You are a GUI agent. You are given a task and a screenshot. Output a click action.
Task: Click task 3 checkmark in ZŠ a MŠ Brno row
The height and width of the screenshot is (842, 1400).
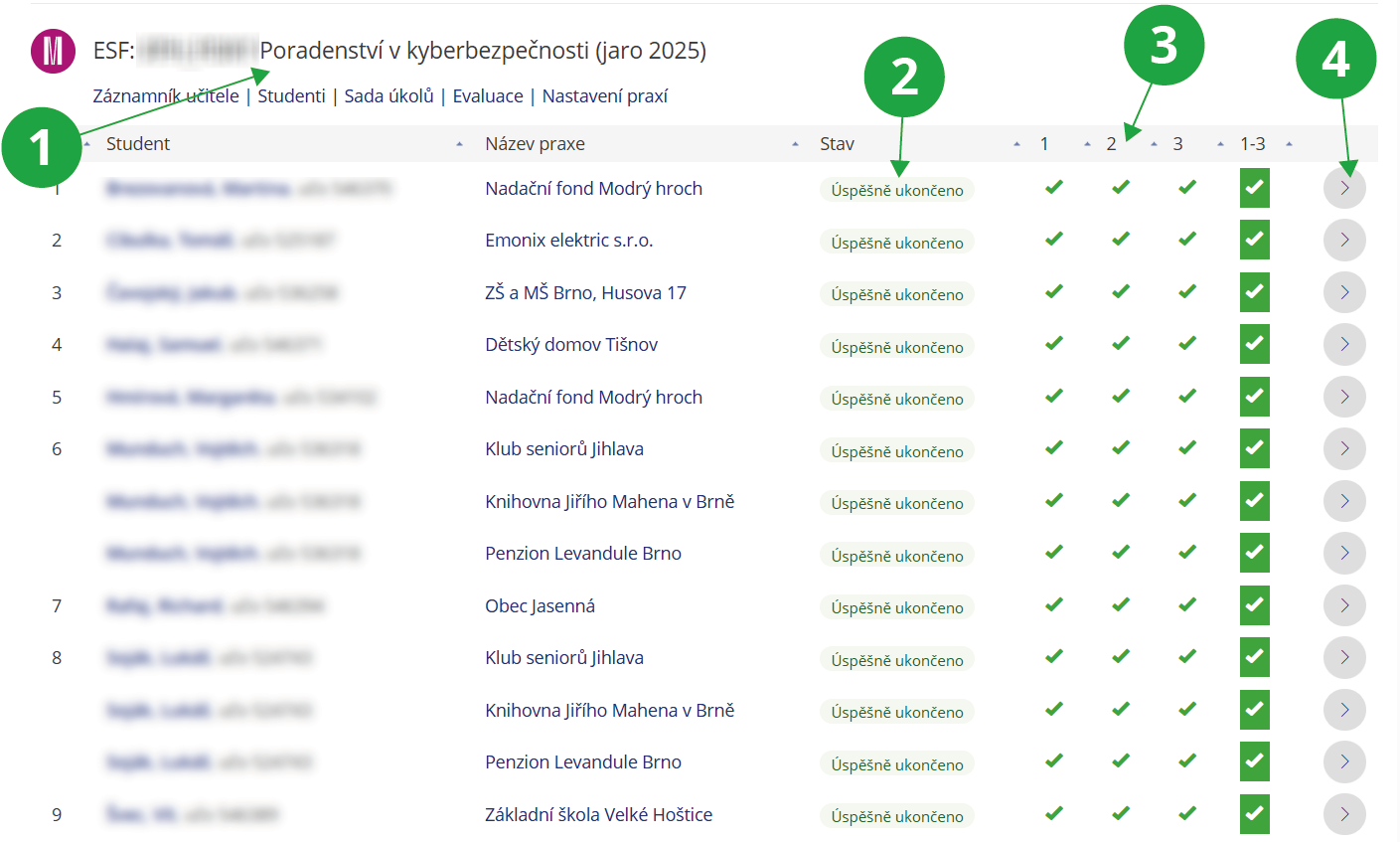click(x=1187, y=291)
